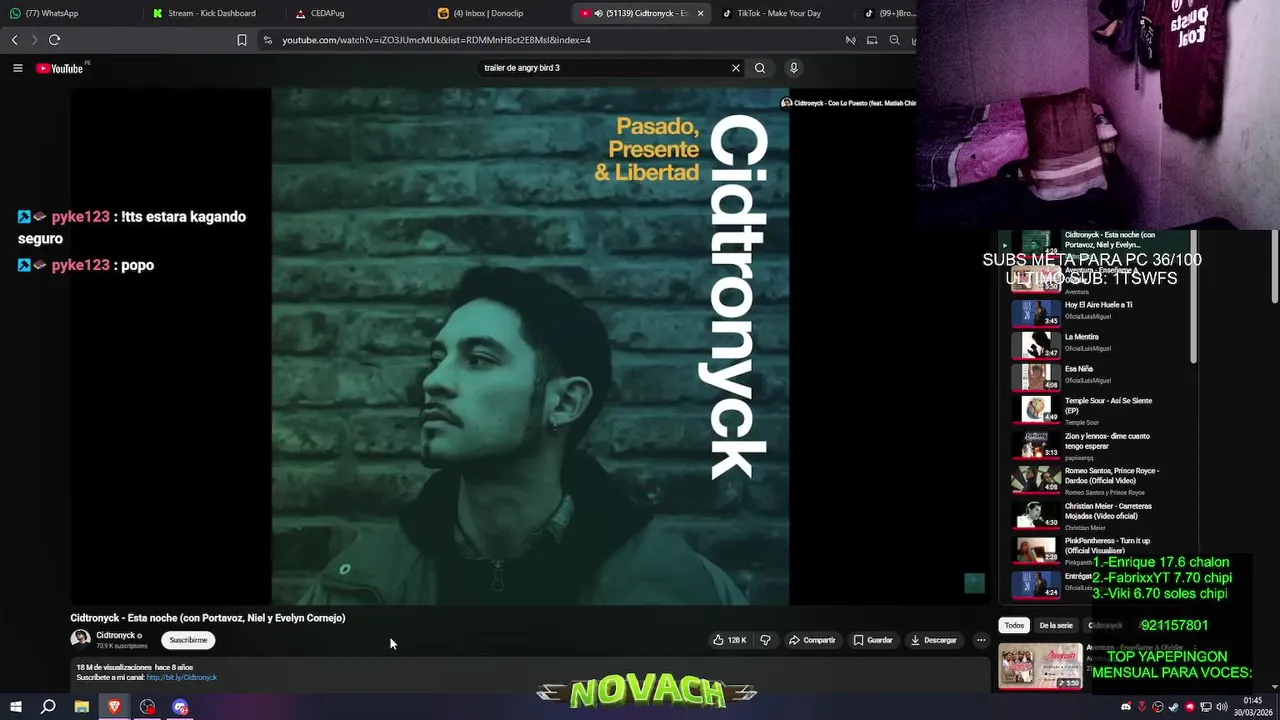Go to the YouTube home logo
The width and height of the screenshot is (1280, 720).
pos(60,68)
